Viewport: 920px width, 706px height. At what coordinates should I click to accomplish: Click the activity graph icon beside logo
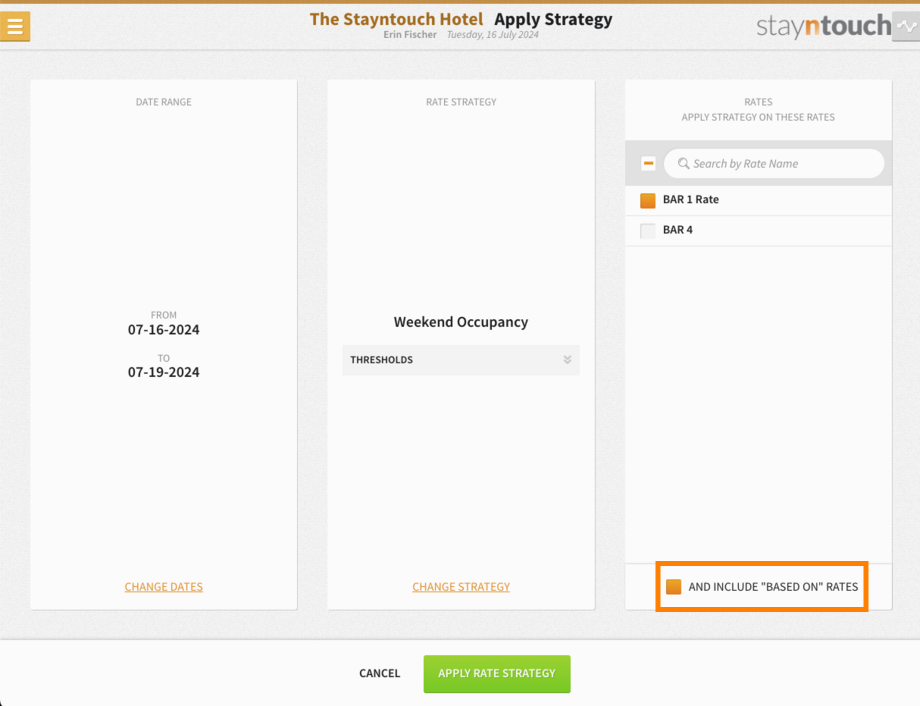pos(906,26)
